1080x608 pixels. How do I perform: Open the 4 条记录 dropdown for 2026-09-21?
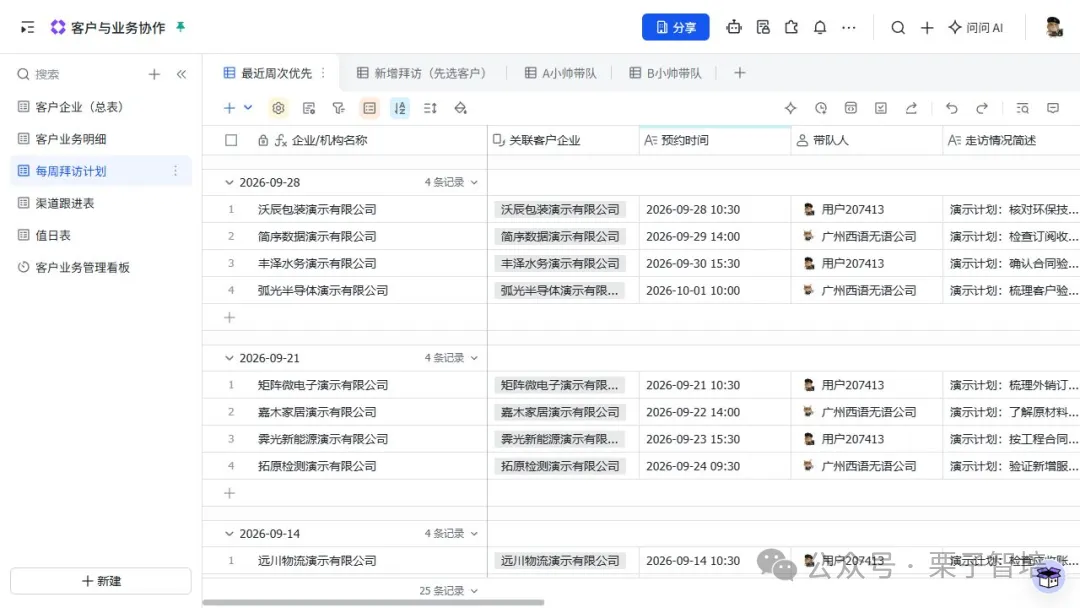pyautogui.click(x=451, y=358)
